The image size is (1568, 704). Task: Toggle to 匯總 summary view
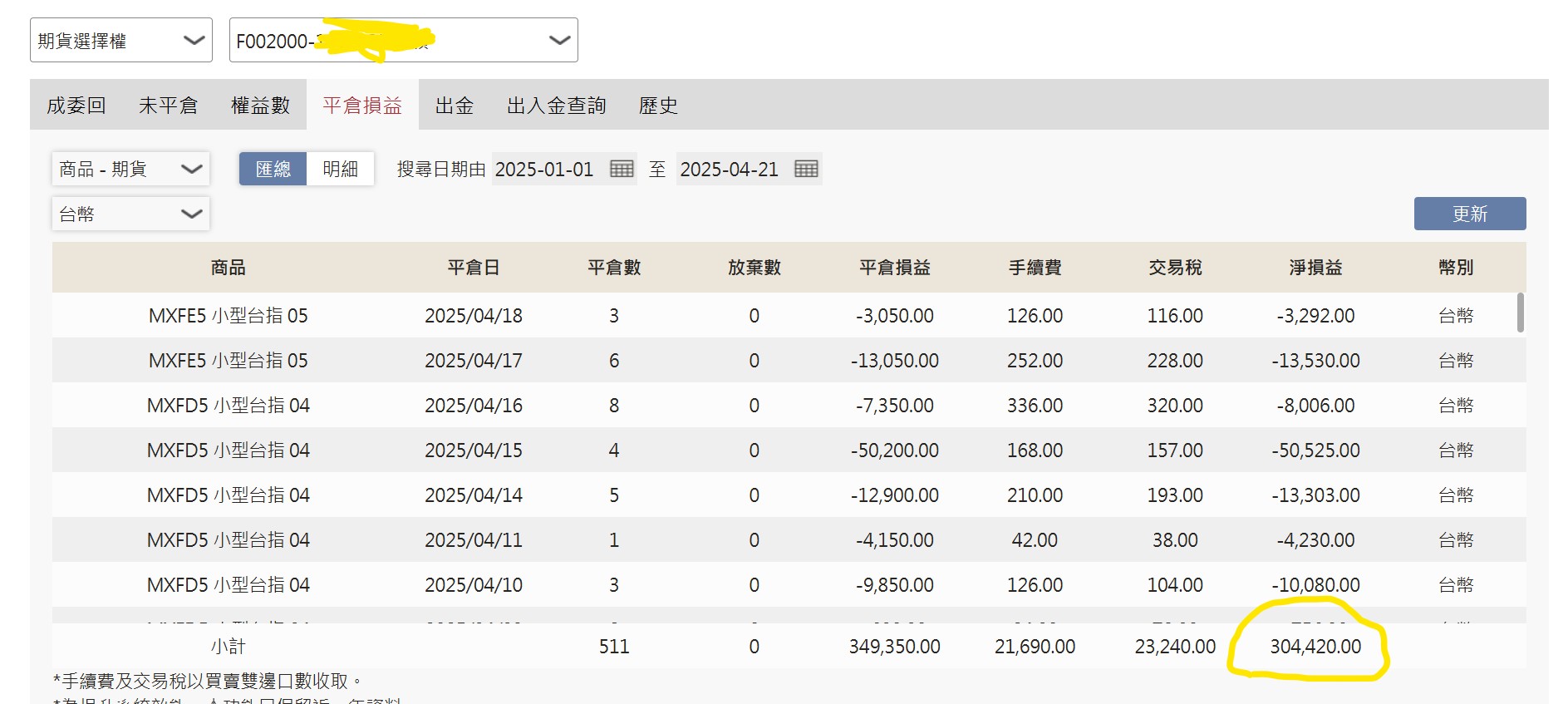pos(273,169)
